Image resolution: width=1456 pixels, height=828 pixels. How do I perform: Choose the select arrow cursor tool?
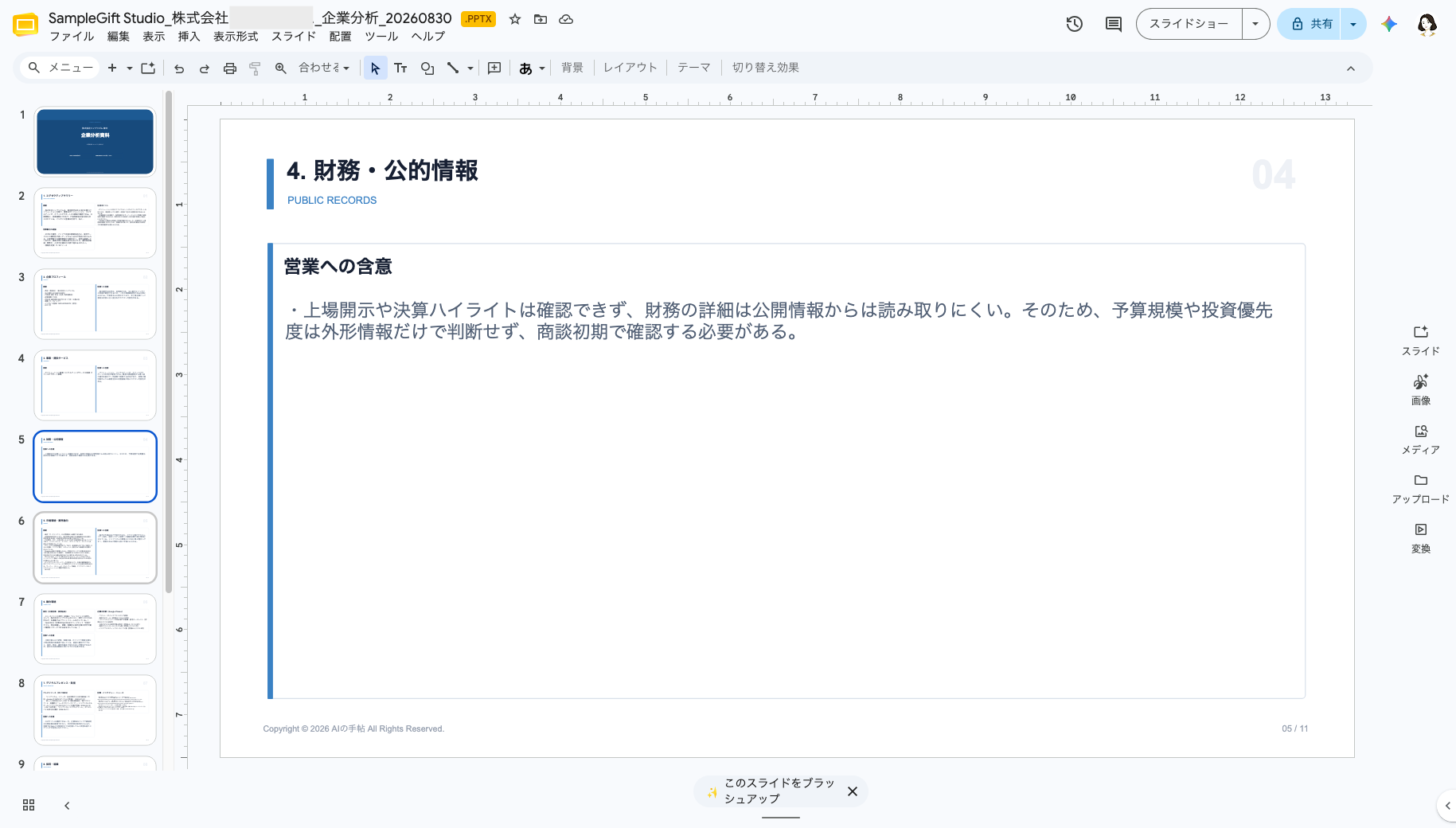point(376,68)
